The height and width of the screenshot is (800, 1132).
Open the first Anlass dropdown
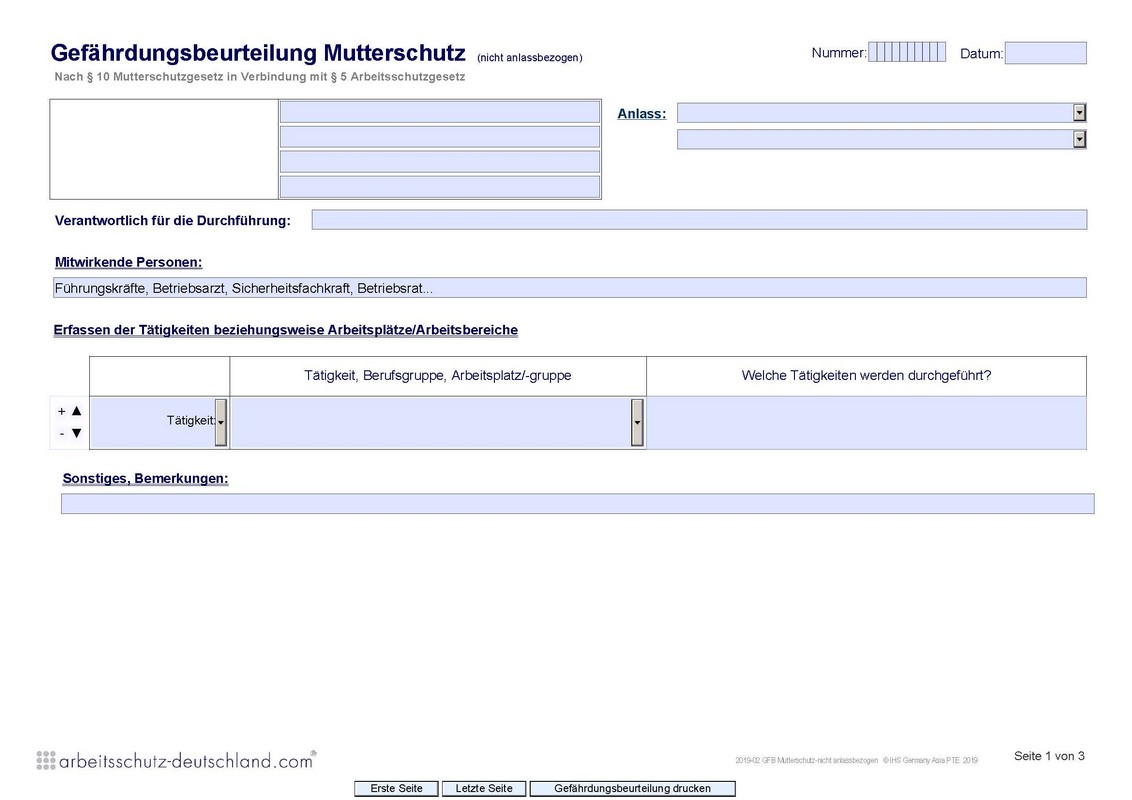pyautogui.click(x=1079, y=113)
